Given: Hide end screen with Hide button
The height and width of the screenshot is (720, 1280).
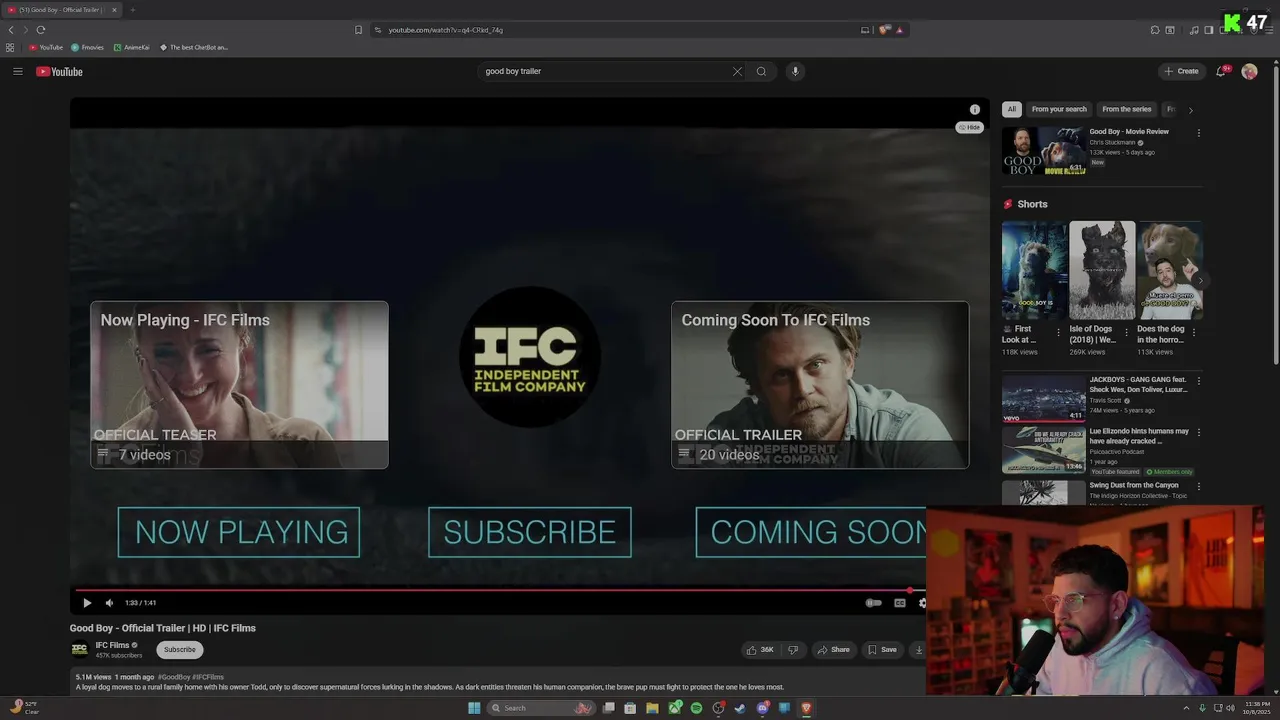Looking at the screenshot, I should [970, 127].
